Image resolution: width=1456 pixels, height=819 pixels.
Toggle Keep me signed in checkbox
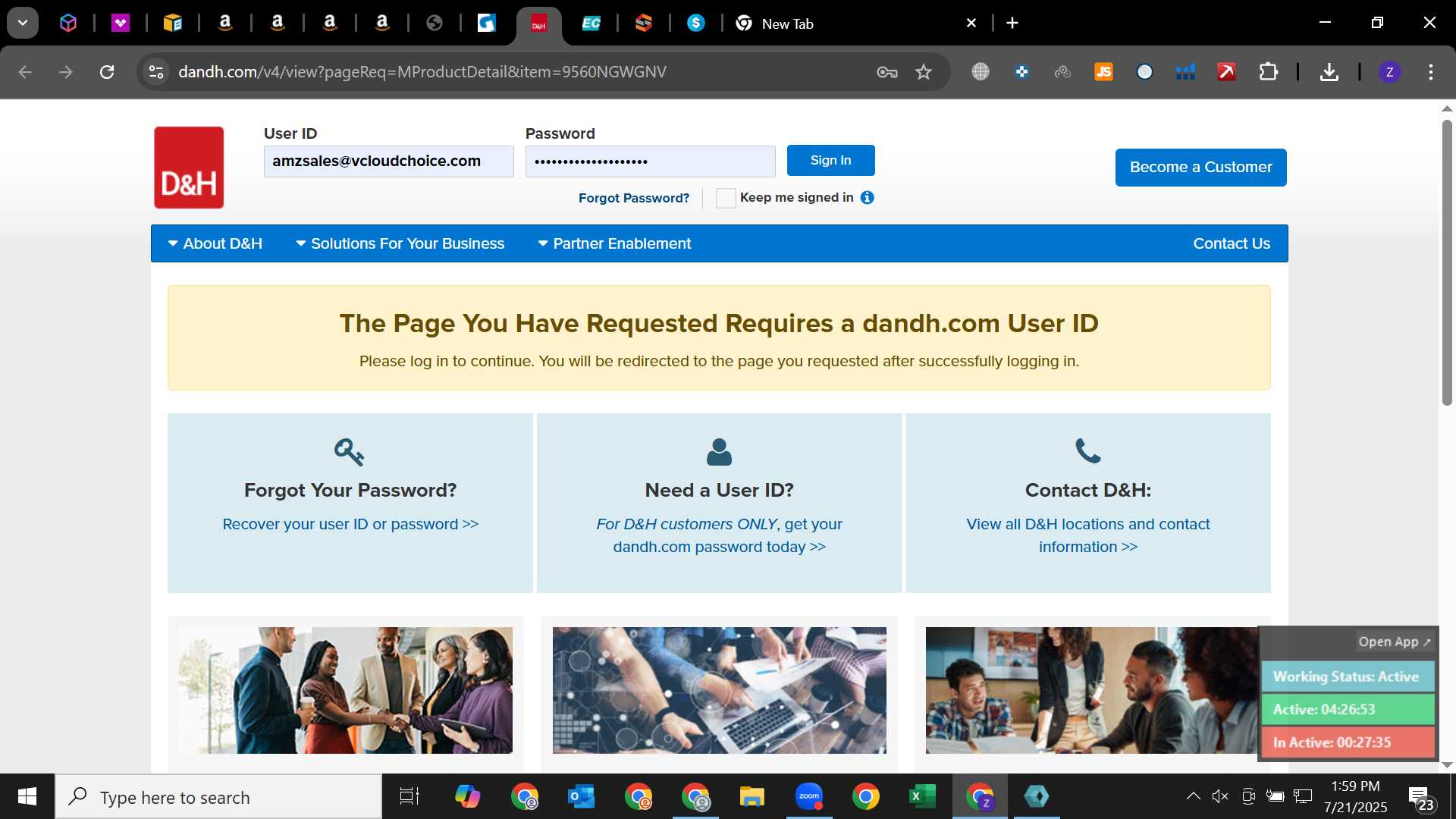726,198
